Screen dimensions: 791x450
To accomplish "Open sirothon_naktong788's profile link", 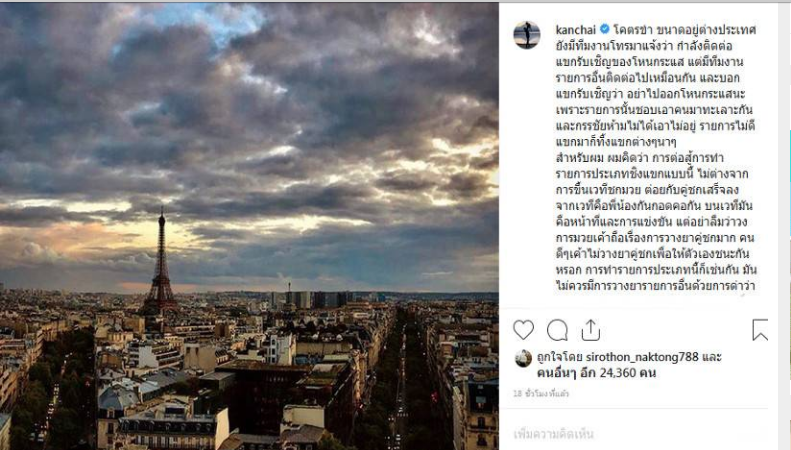I will (642, 357).
